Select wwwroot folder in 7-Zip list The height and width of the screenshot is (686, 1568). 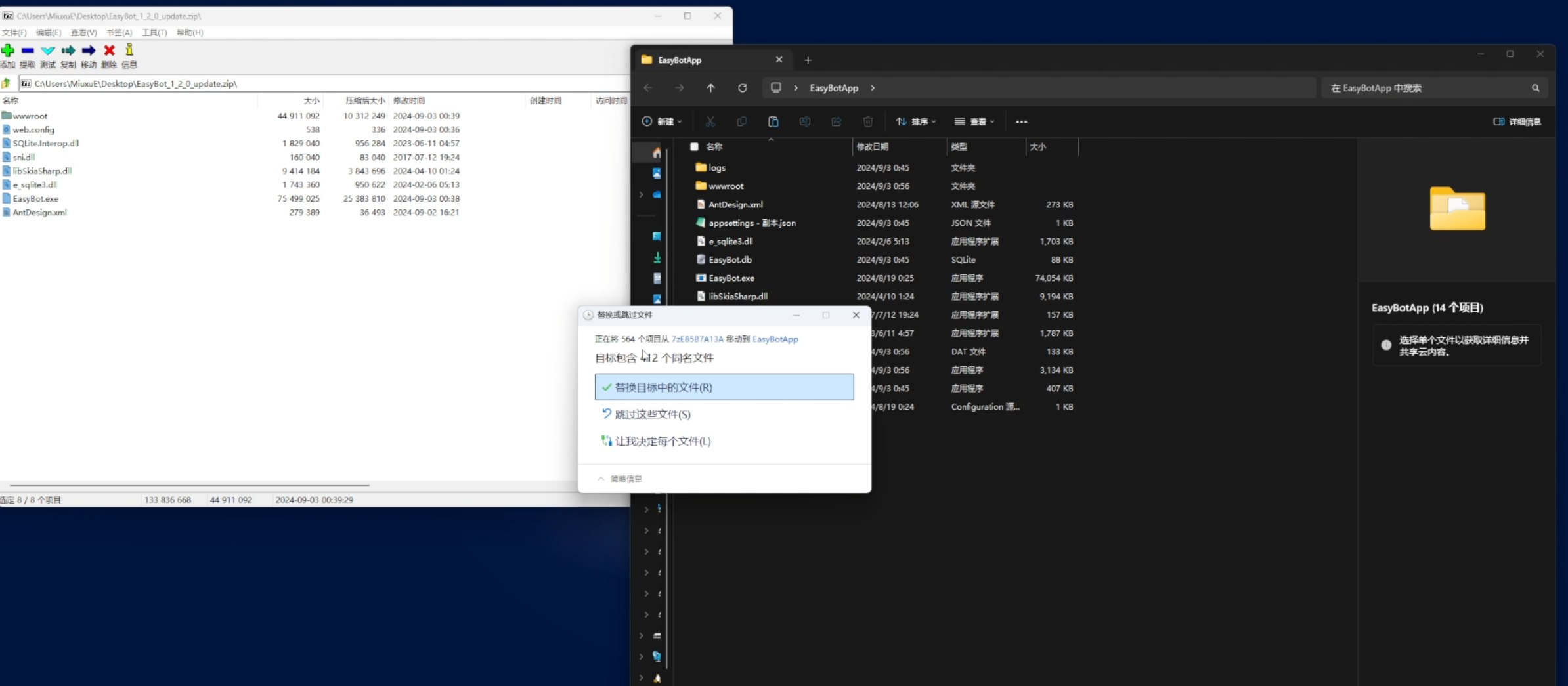(30, 116)
